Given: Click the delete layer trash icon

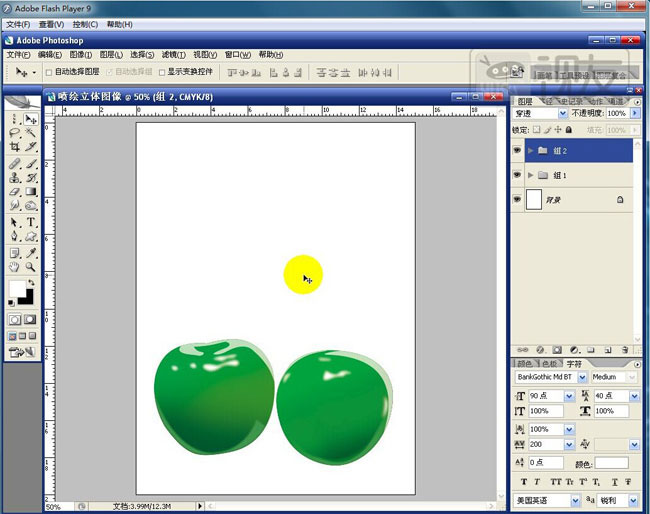Looking at the screenshot, I should point(624,348).
